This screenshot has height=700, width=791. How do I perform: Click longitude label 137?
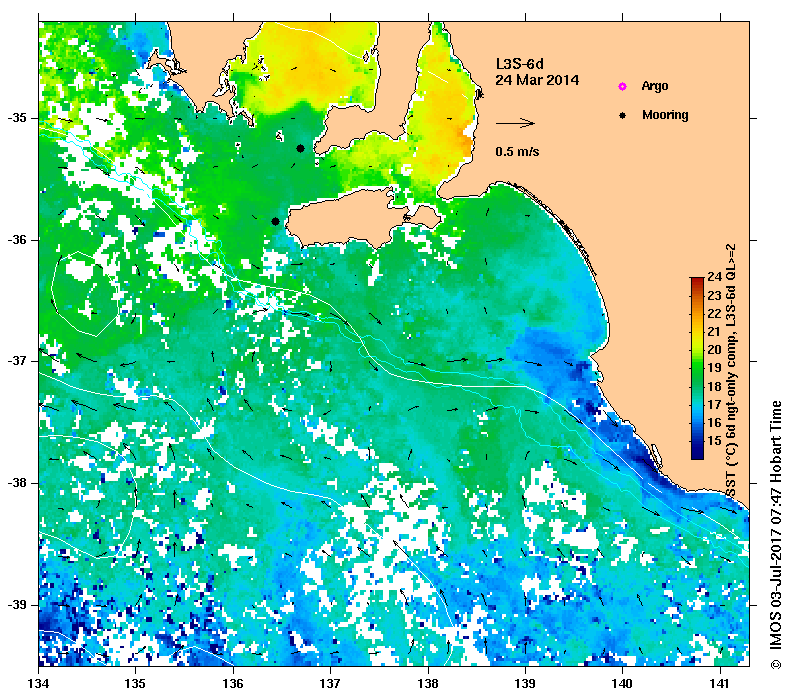point(330,684)
